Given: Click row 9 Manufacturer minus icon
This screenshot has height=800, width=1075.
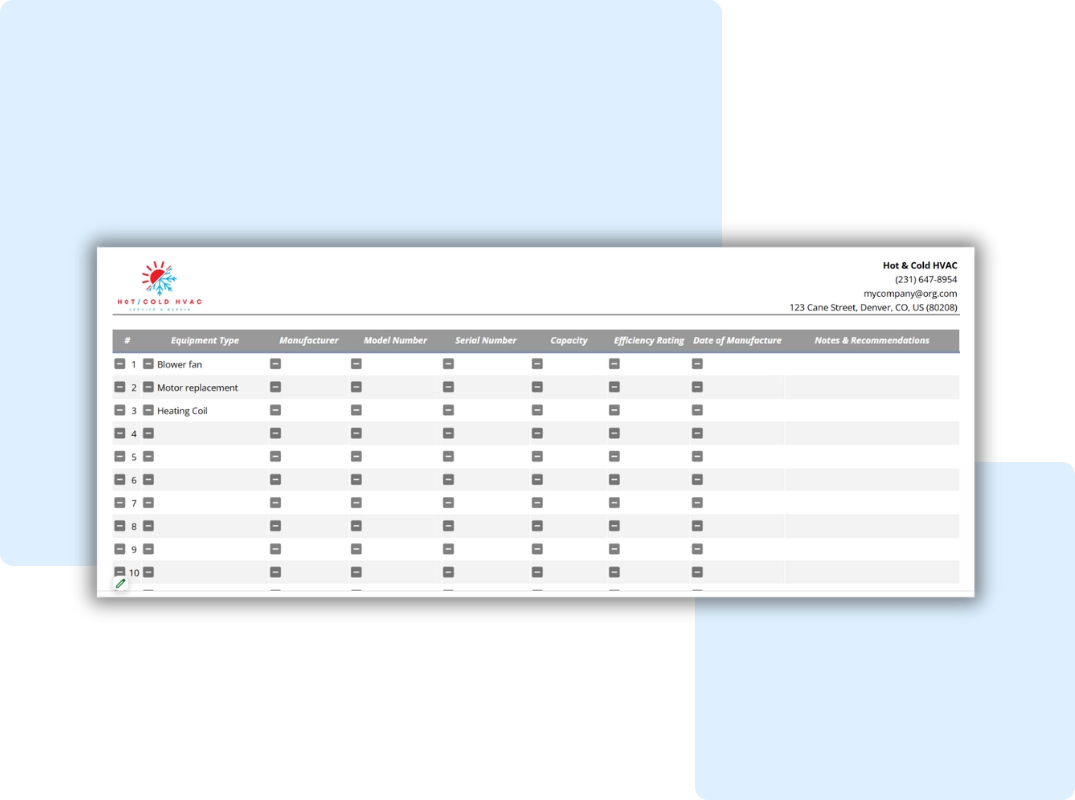Looking at the screenshot, I should (x=275, y=549).
